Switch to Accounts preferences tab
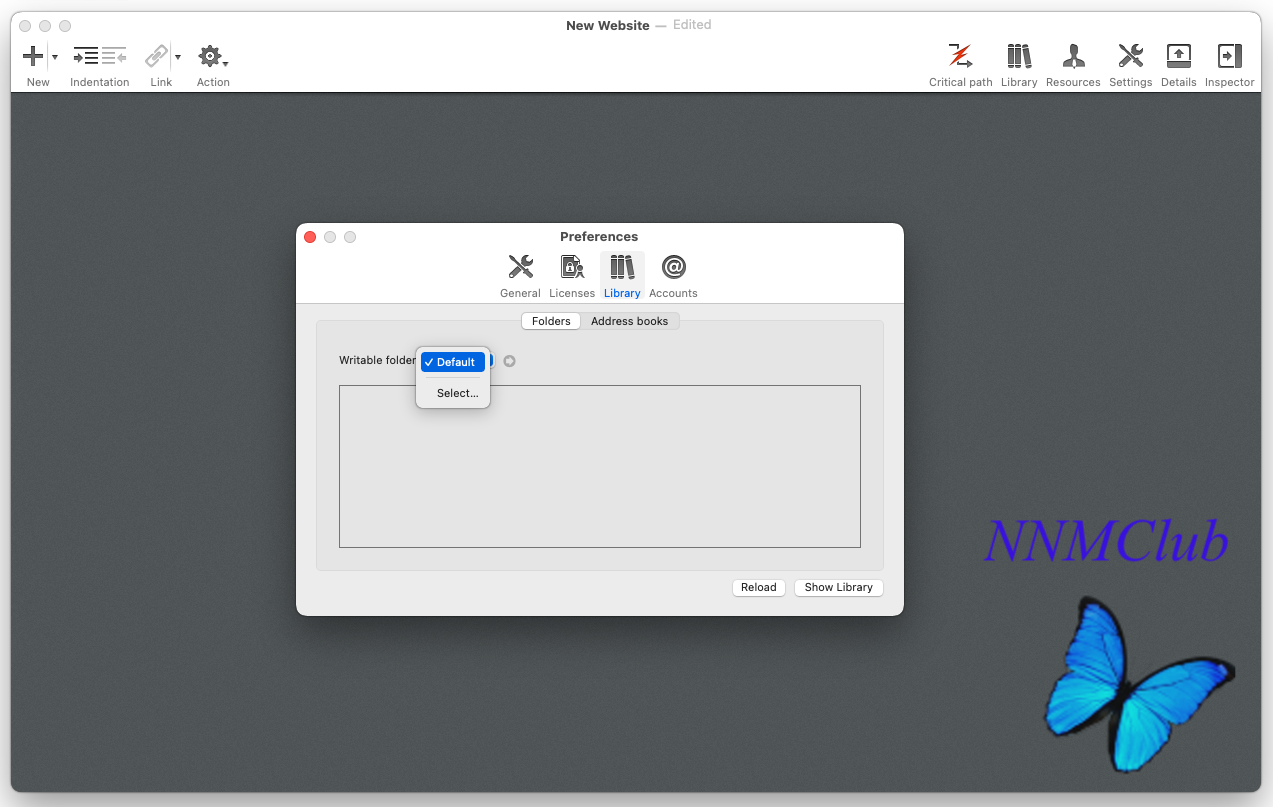The width and height of the screenshot is (1273, 807). (x=673, y=276)
